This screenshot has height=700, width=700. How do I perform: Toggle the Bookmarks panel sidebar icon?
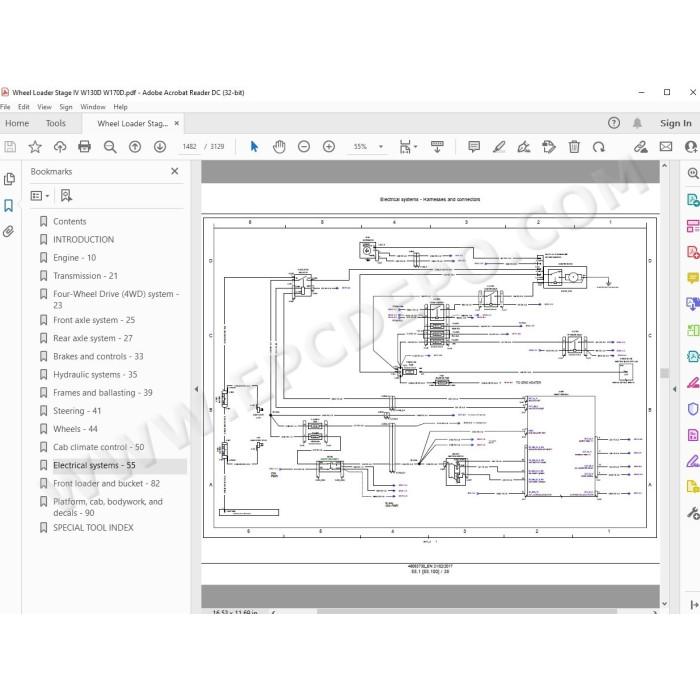(8, 206)
